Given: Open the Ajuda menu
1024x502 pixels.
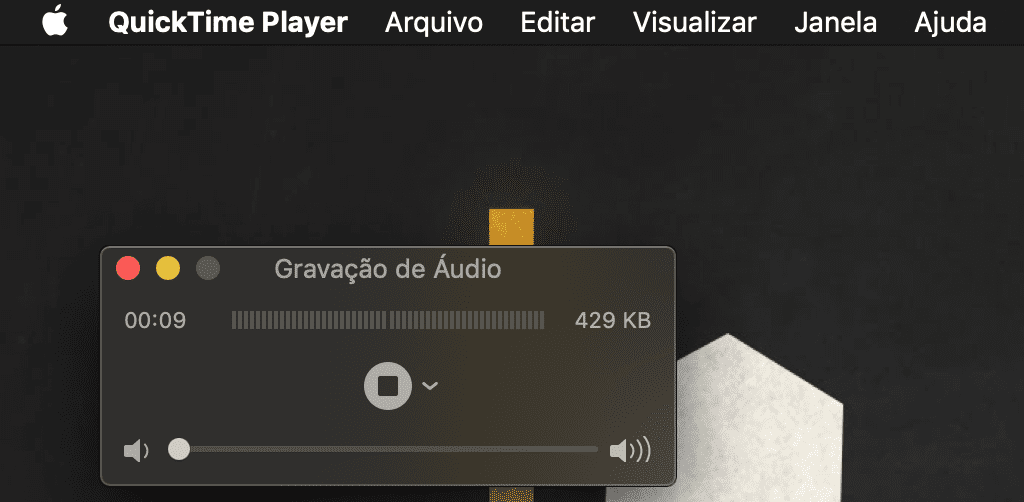Looking at the screenshot, I should tap(950, 23).
